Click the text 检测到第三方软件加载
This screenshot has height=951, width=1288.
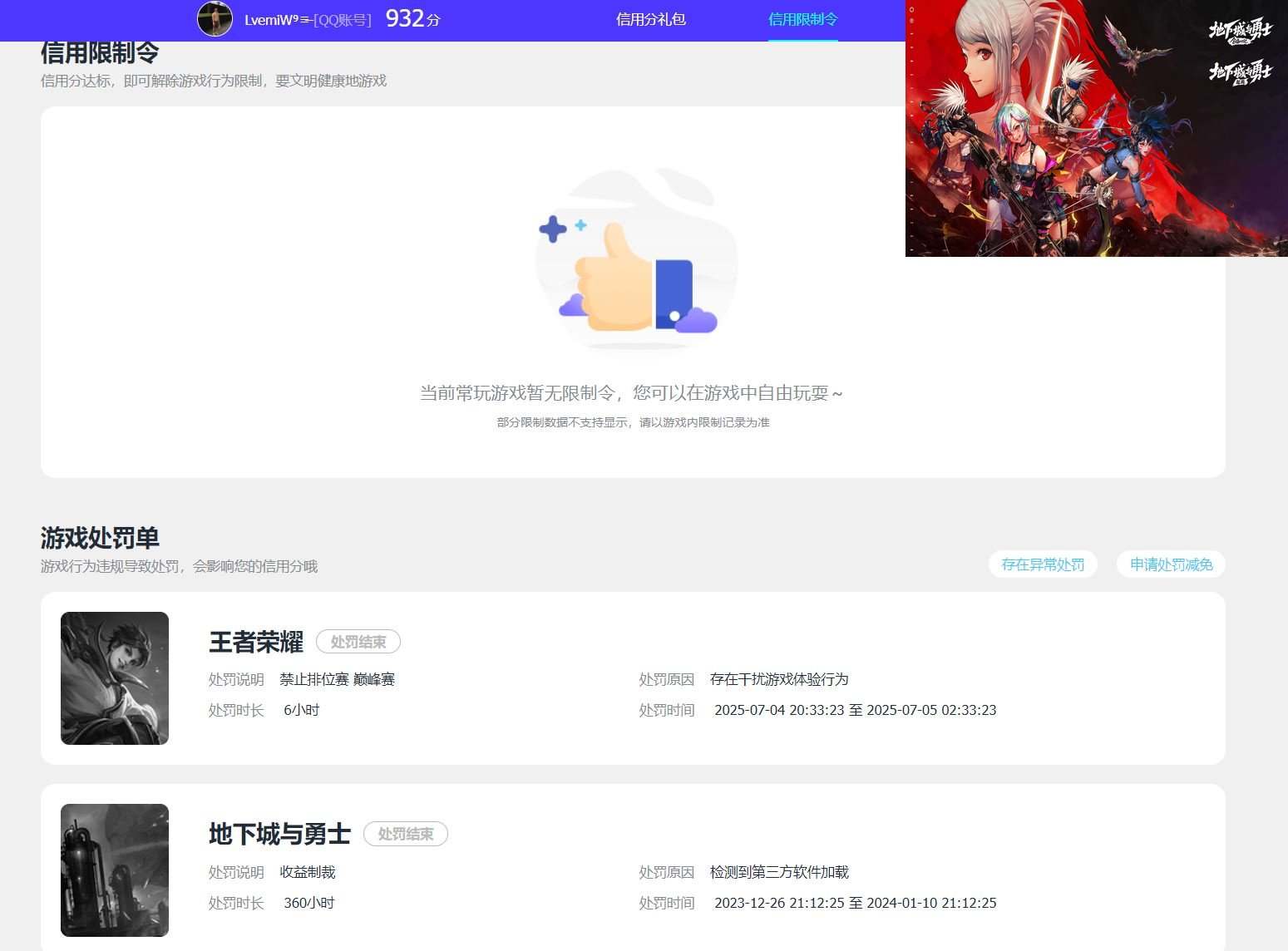pyautogui.click(x=779, y=872)
